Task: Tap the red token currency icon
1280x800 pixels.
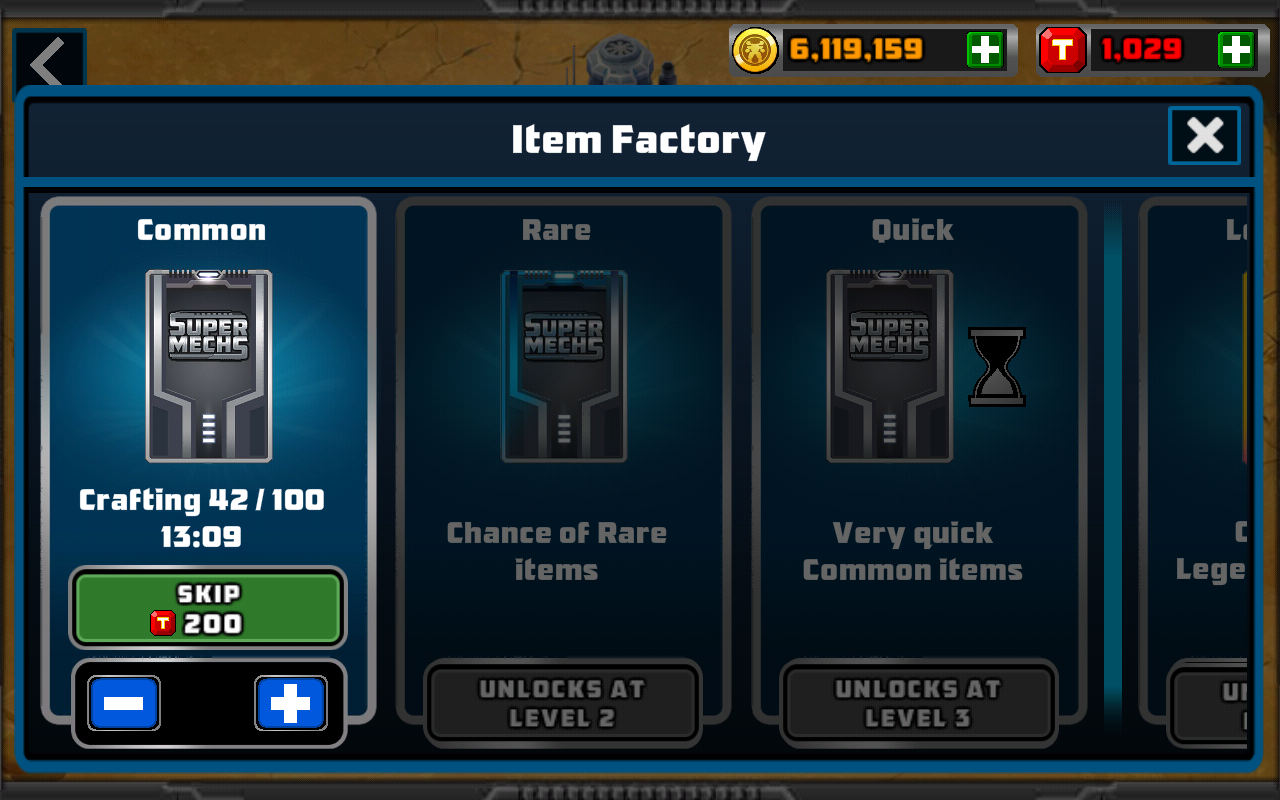Action: [1063, 50]
